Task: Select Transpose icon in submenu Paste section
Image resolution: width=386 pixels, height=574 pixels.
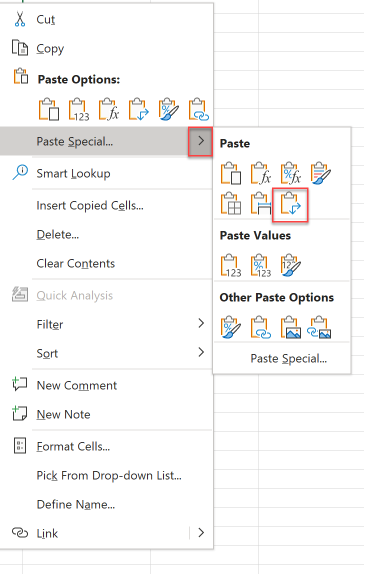Action: pyautogui.click(x=290, y=203)
